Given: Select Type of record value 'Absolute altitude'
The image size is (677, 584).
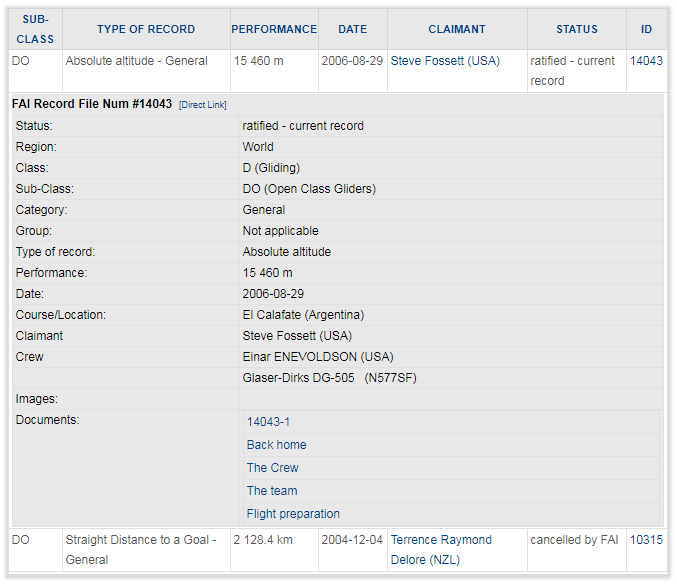Looking at the screenshot, I should [x=287, y=252].
